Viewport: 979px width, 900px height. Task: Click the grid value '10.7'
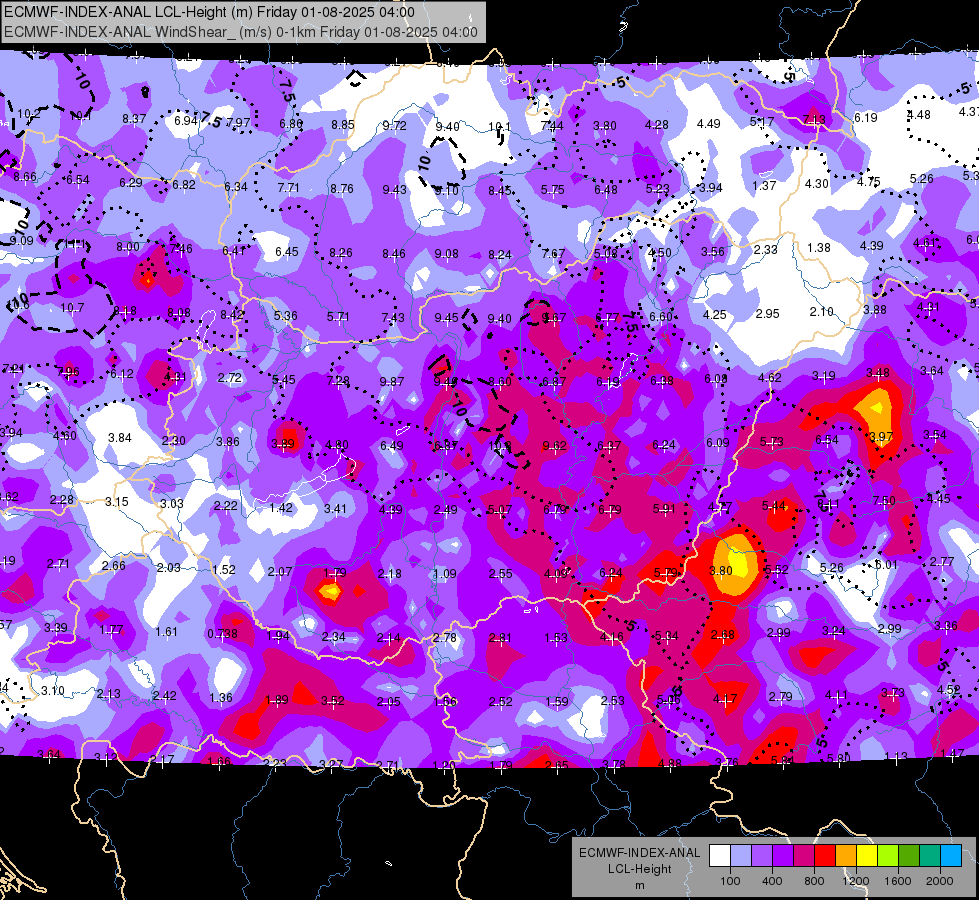[72, 307]
